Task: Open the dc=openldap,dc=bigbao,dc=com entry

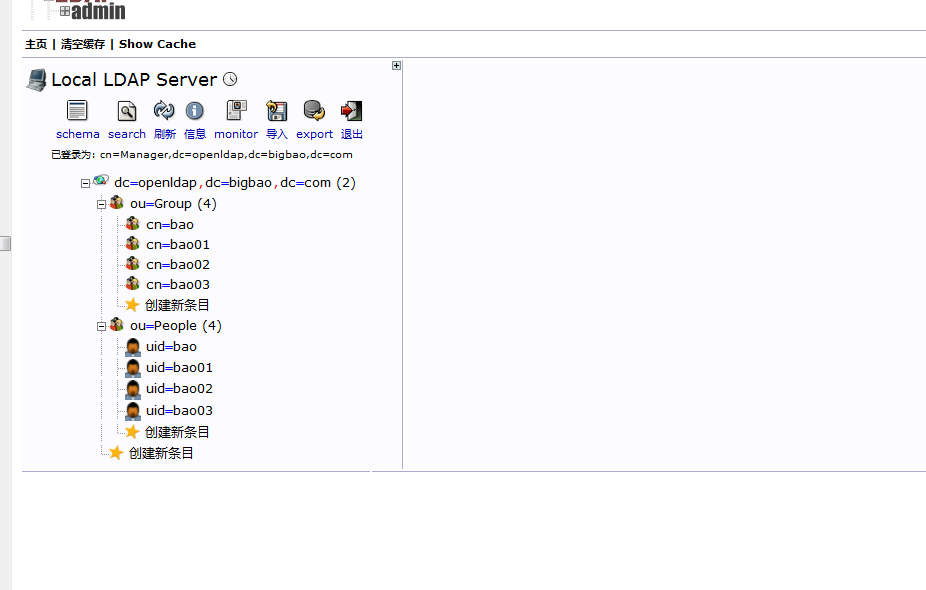Action: pos(234,182)
